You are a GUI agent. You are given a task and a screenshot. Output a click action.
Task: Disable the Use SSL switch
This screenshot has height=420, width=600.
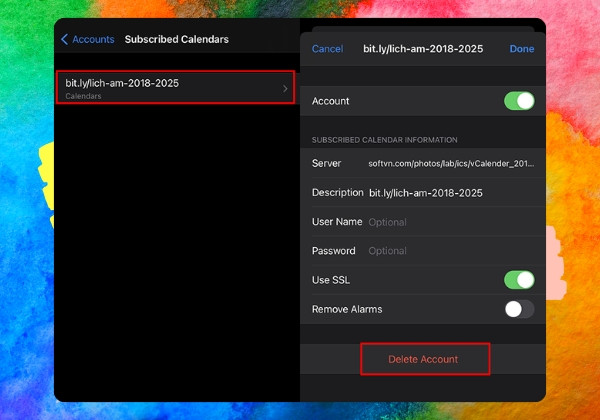pos(519,280)
